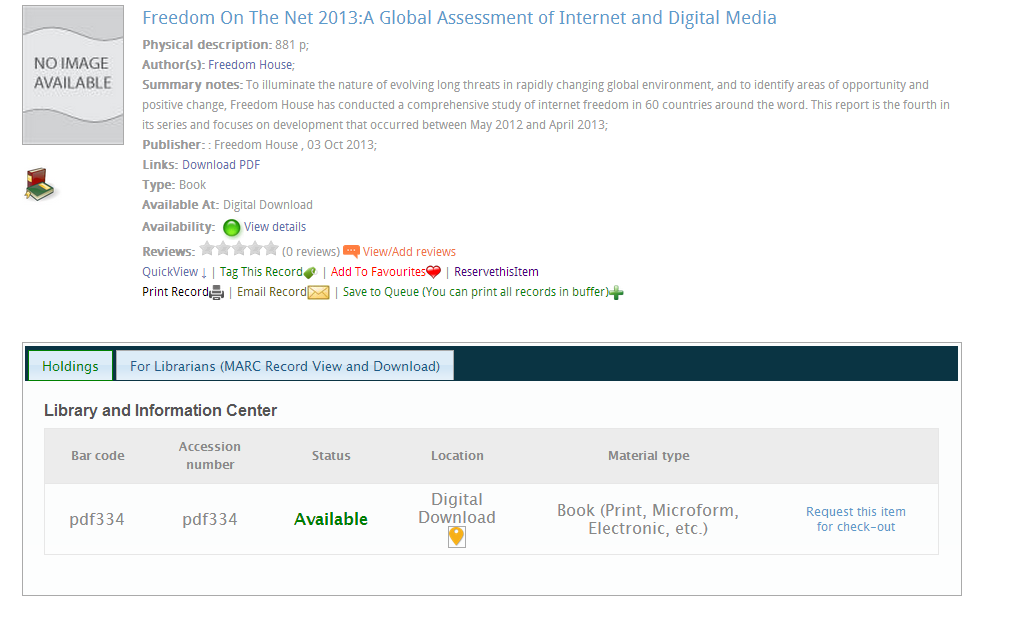The image size is (1011, 617).
Task: Click Request this item for check-out
Action: [x=855, y=519]
